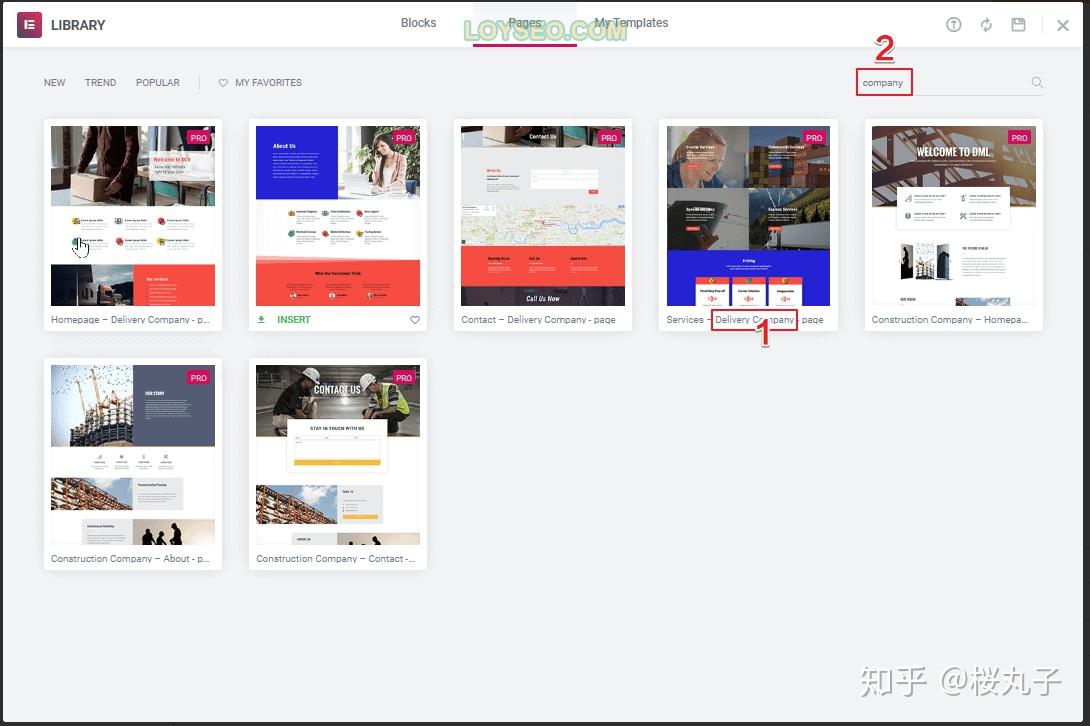Click PRO badge on Contact Delivery template
Viewport: 1090px width, 726px height.
pyautogui.click(x=609, y=138)
